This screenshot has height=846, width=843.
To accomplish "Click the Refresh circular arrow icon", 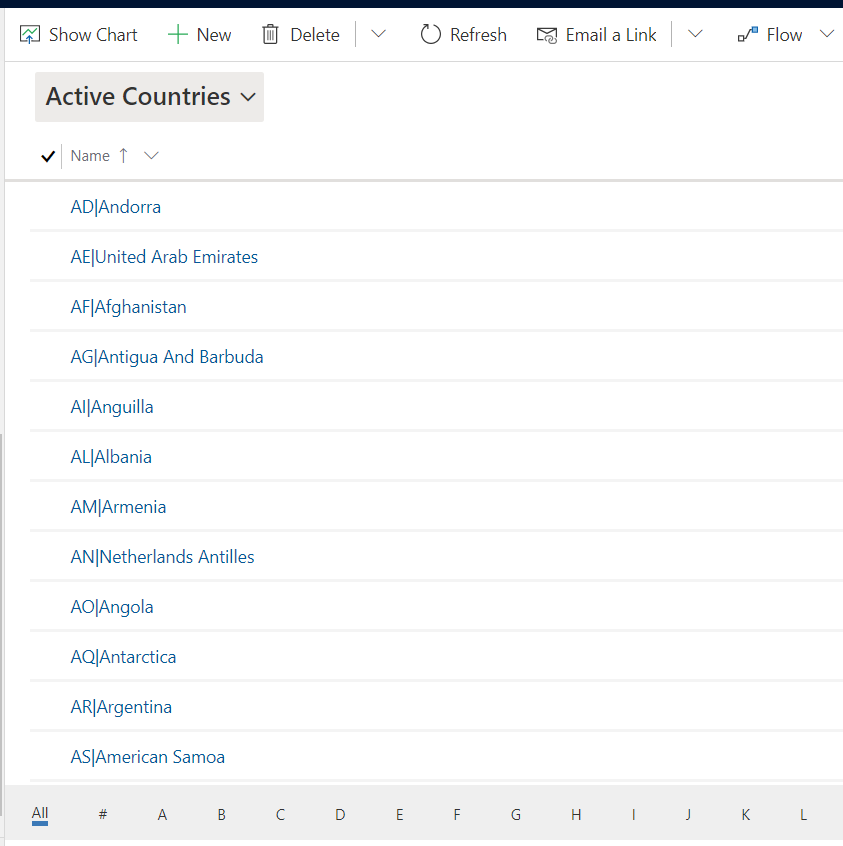I will pyautogui.click(x=431, y=35).
